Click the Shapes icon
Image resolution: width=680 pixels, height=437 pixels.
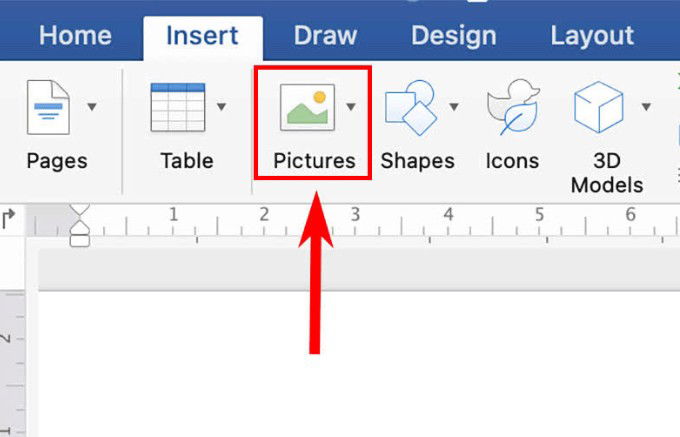411,108
